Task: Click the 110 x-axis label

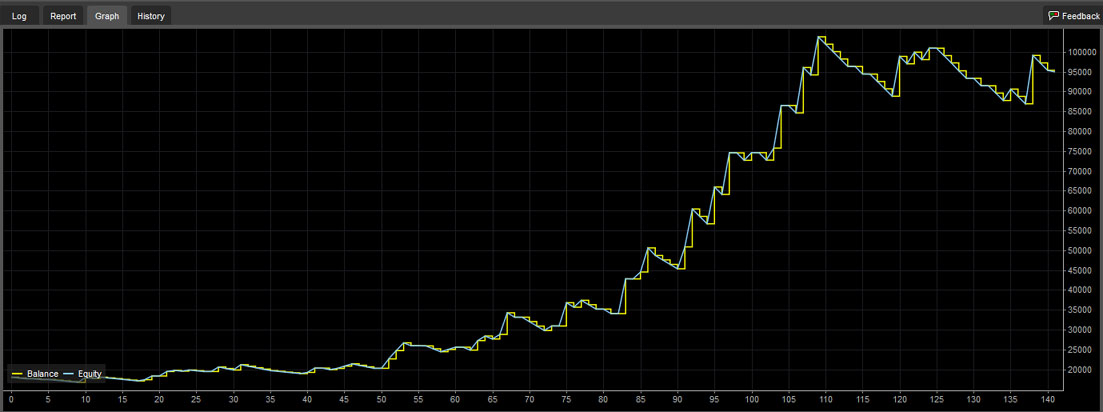Action: click(826, 398)
